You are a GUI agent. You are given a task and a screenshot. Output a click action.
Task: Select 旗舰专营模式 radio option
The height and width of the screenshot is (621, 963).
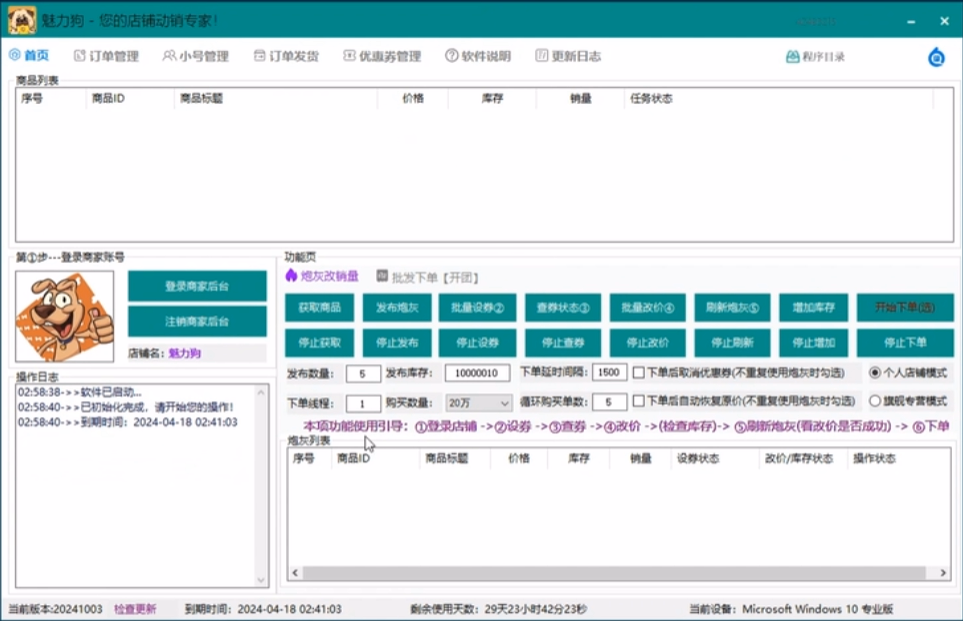tap(875, 401)
